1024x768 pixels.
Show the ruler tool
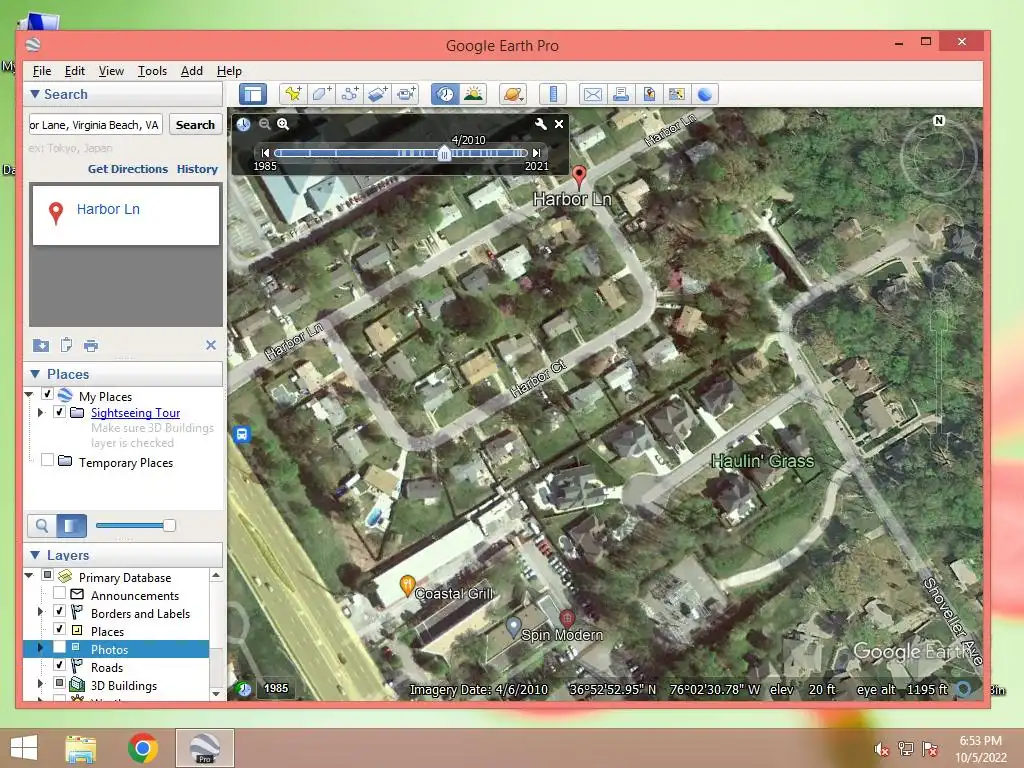(x=552, y=94)
